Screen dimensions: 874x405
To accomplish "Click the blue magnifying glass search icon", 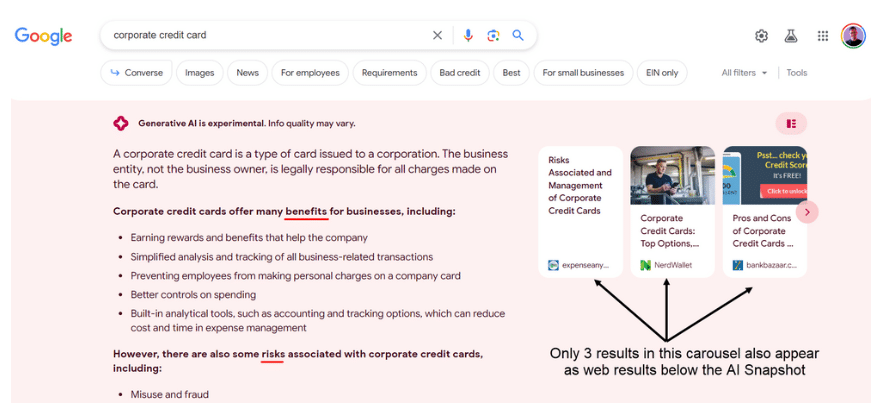I will 518,36.
